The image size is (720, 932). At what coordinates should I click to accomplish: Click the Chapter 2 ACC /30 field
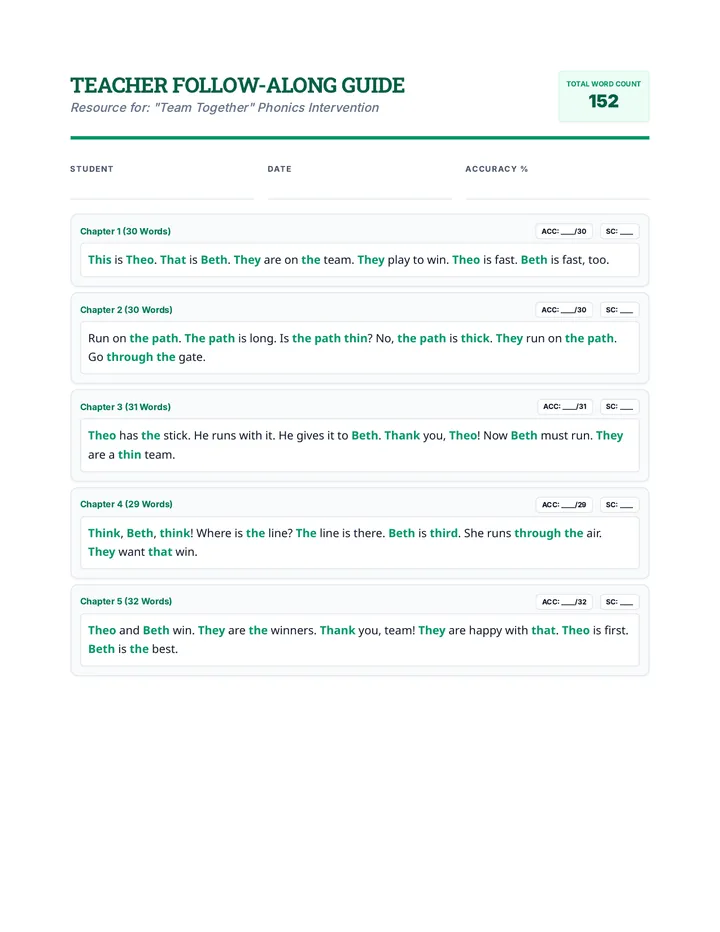564,310
